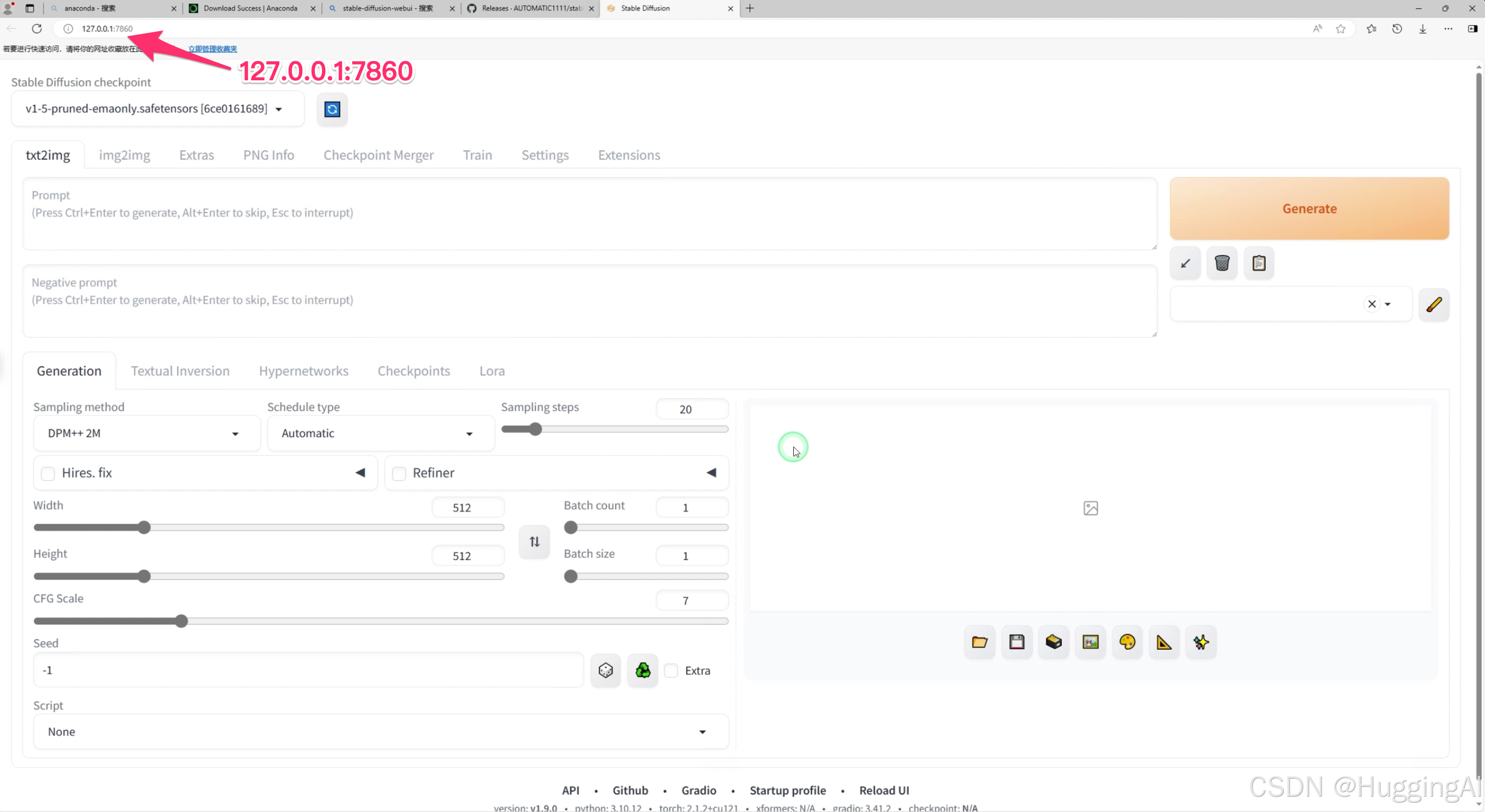Tick the Extra seed checkbox
Viewport: 1485px width, 812px height.
click(671, 670)
